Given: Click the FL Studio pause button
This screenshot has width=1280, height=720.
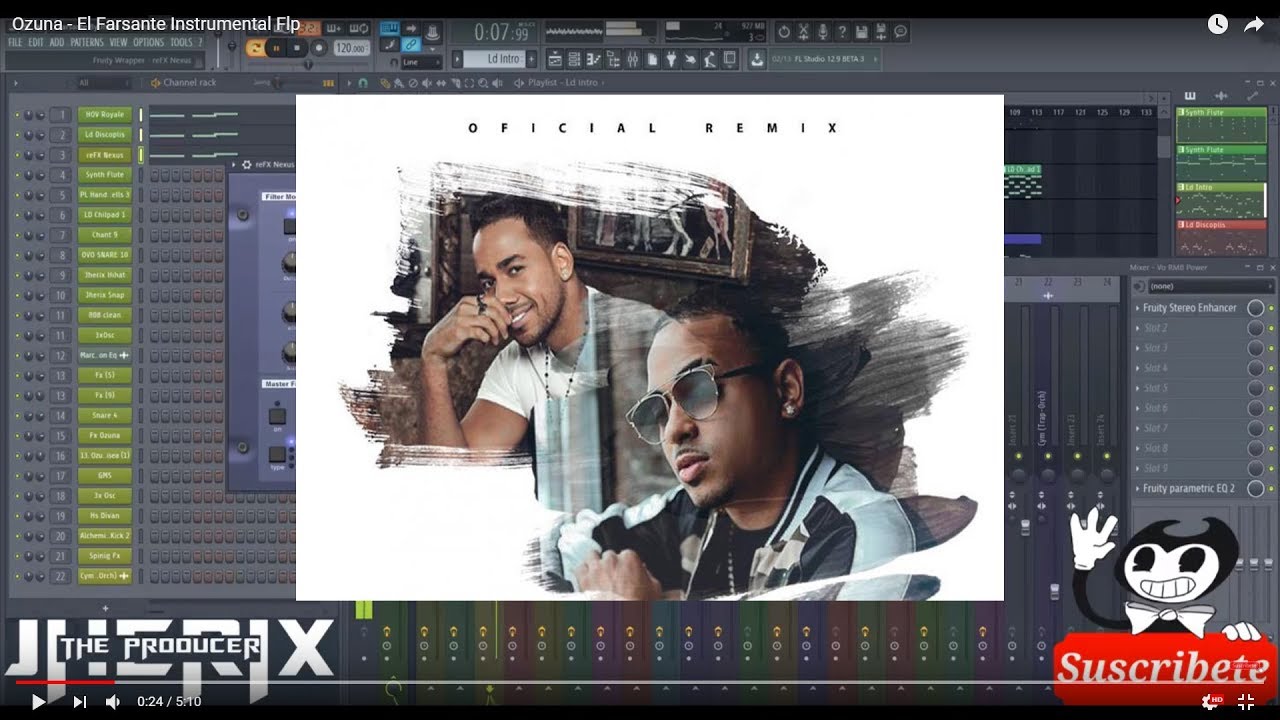Looking at the screenshot, I should [276, 47].
